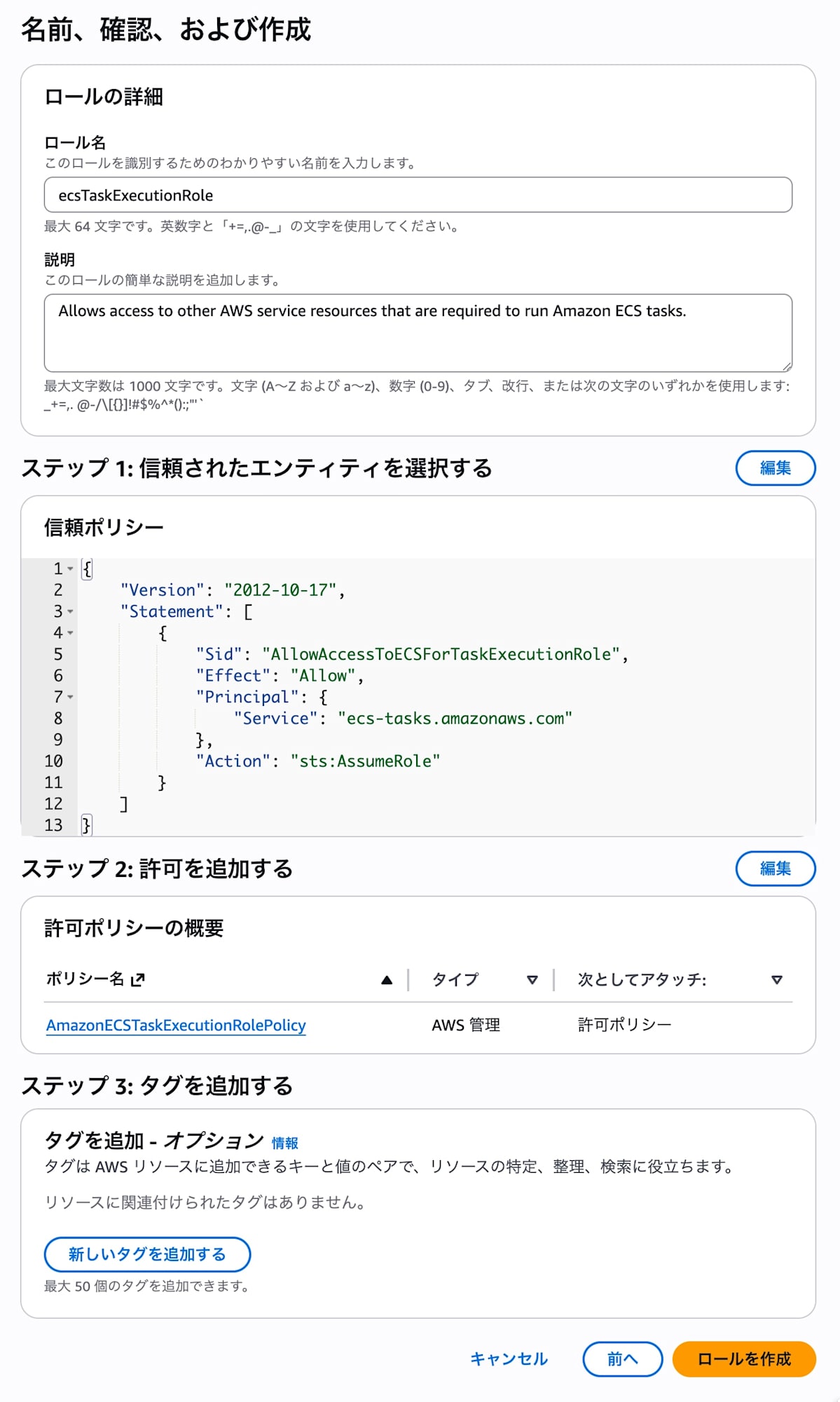The width and height of the screenshot is (840, 1402).
Task: Click the "2012-10-17" version value
Action: coord(280,590)
